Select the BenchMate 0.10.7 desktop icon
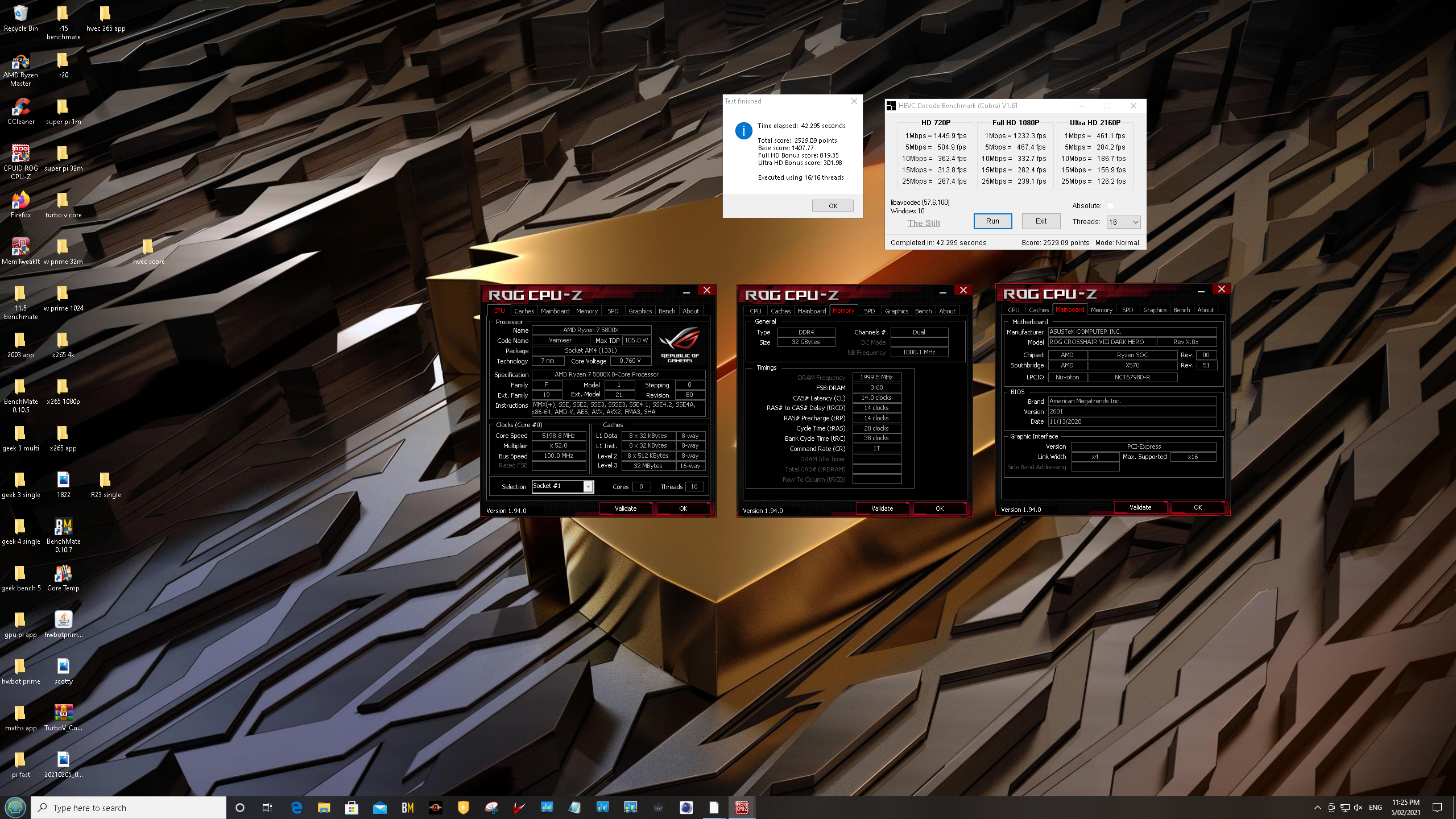The image size is (1456, 819). tap(63, 535)
